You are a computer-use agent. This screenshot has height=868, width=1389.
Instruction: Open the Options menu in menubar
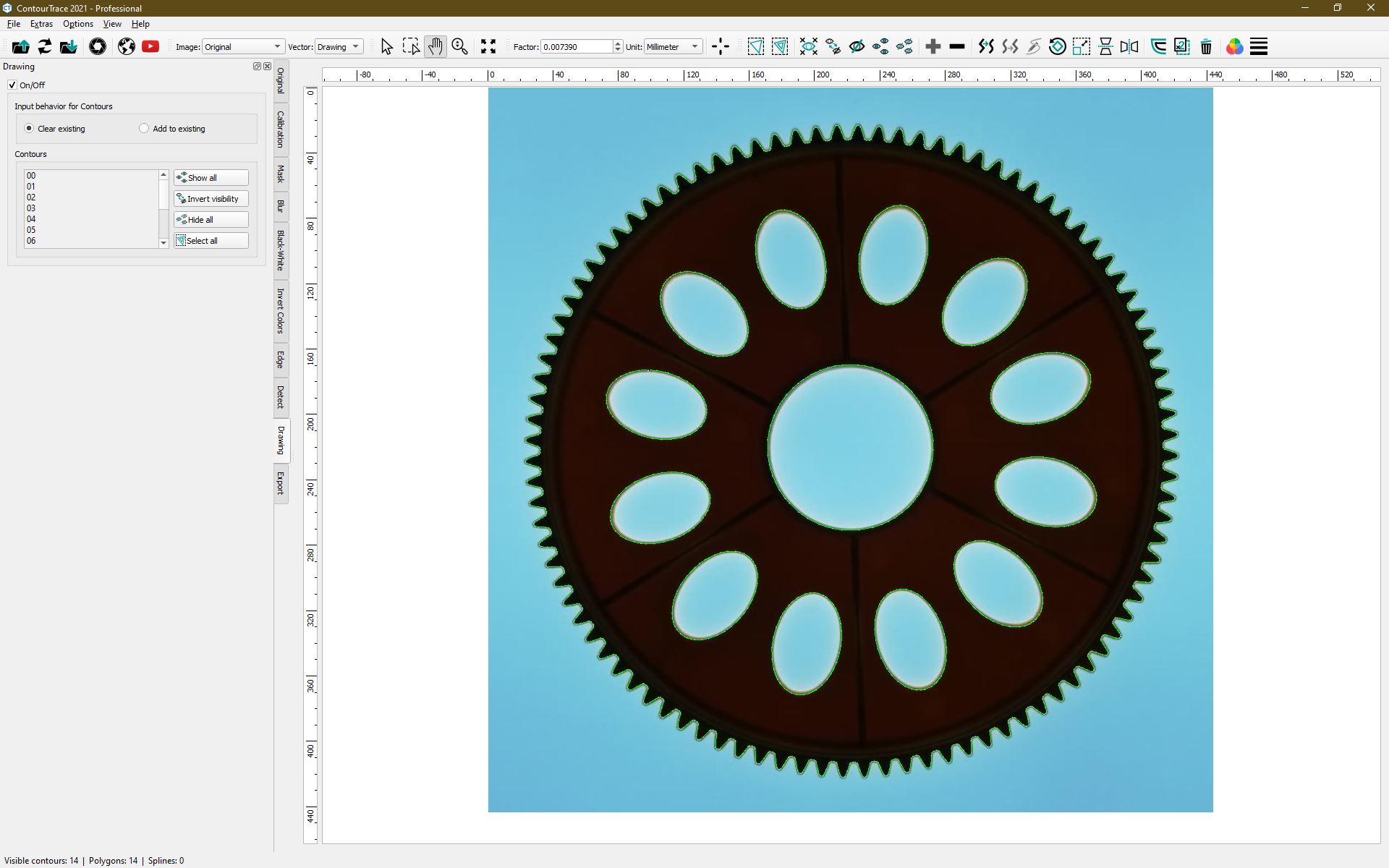coord(78,24)
